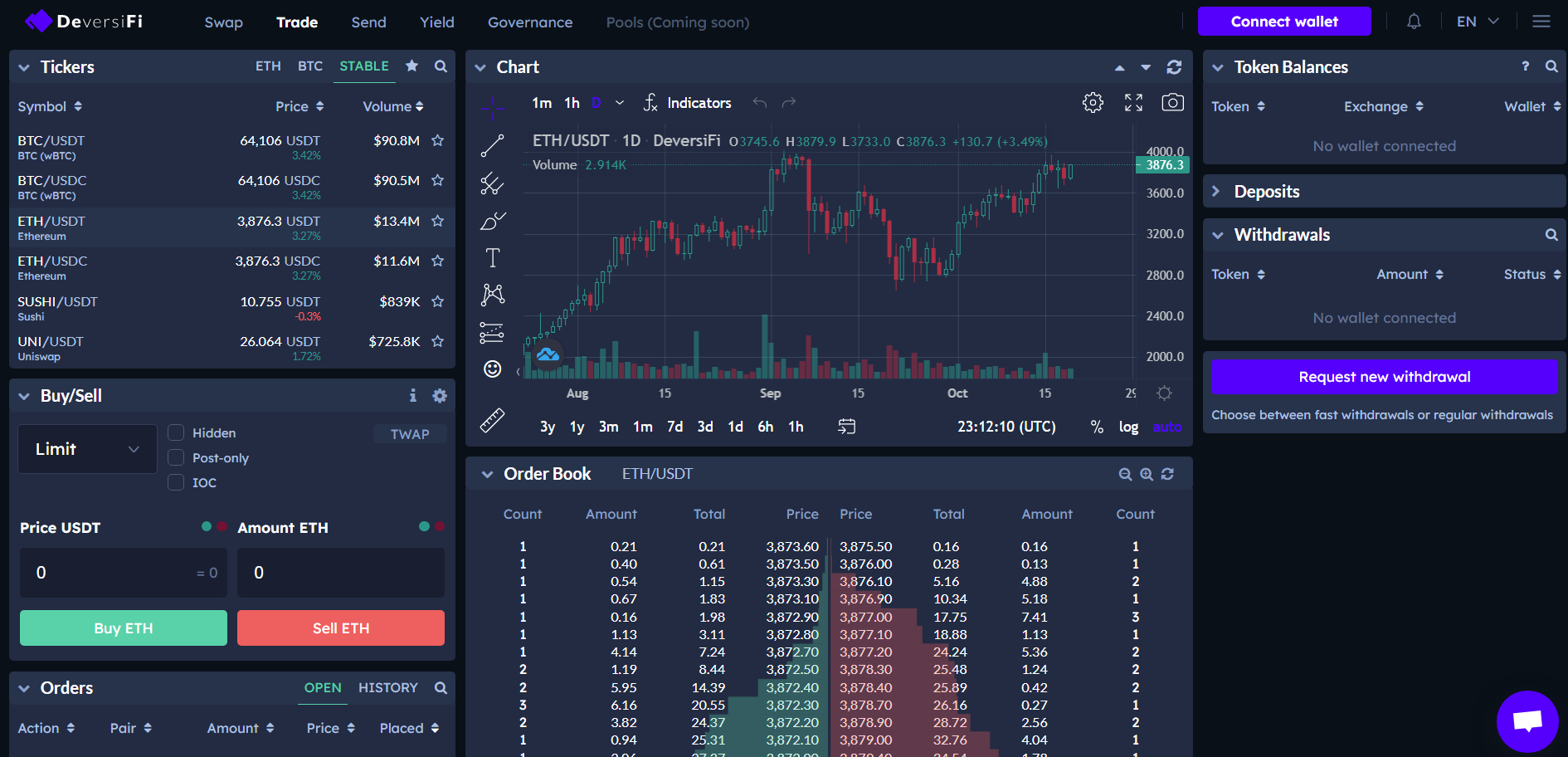Open the Yield page

coord(437,22)
